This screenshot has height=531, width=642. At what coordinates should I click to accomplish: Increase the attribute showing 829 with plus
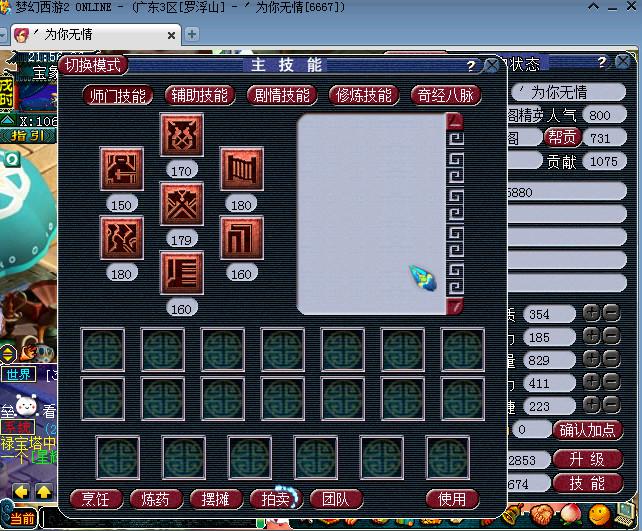coord(591,359)
